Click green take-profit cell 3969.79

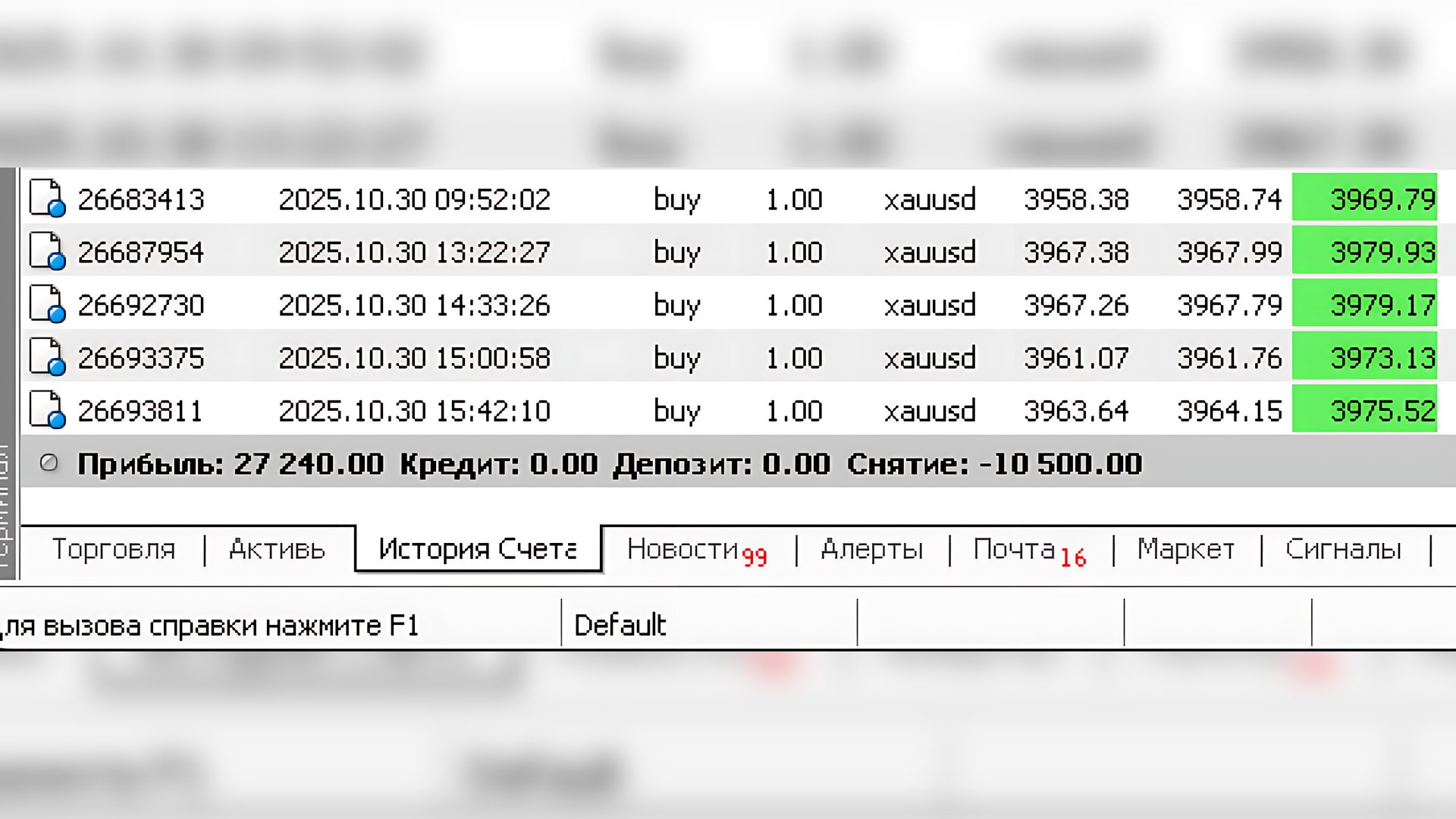(1365, 197)
